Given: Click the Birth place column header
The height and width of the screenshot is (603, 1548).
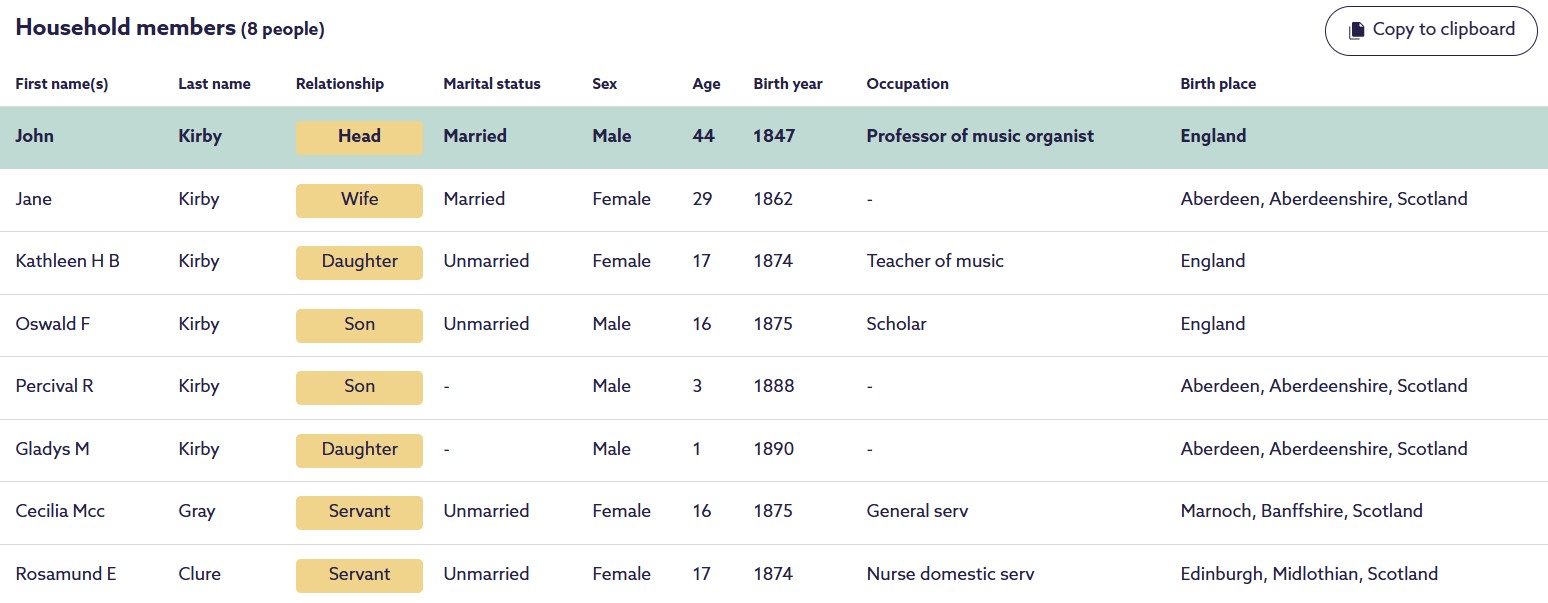Looking at the screenshot, I should [x=1218, y=84].
